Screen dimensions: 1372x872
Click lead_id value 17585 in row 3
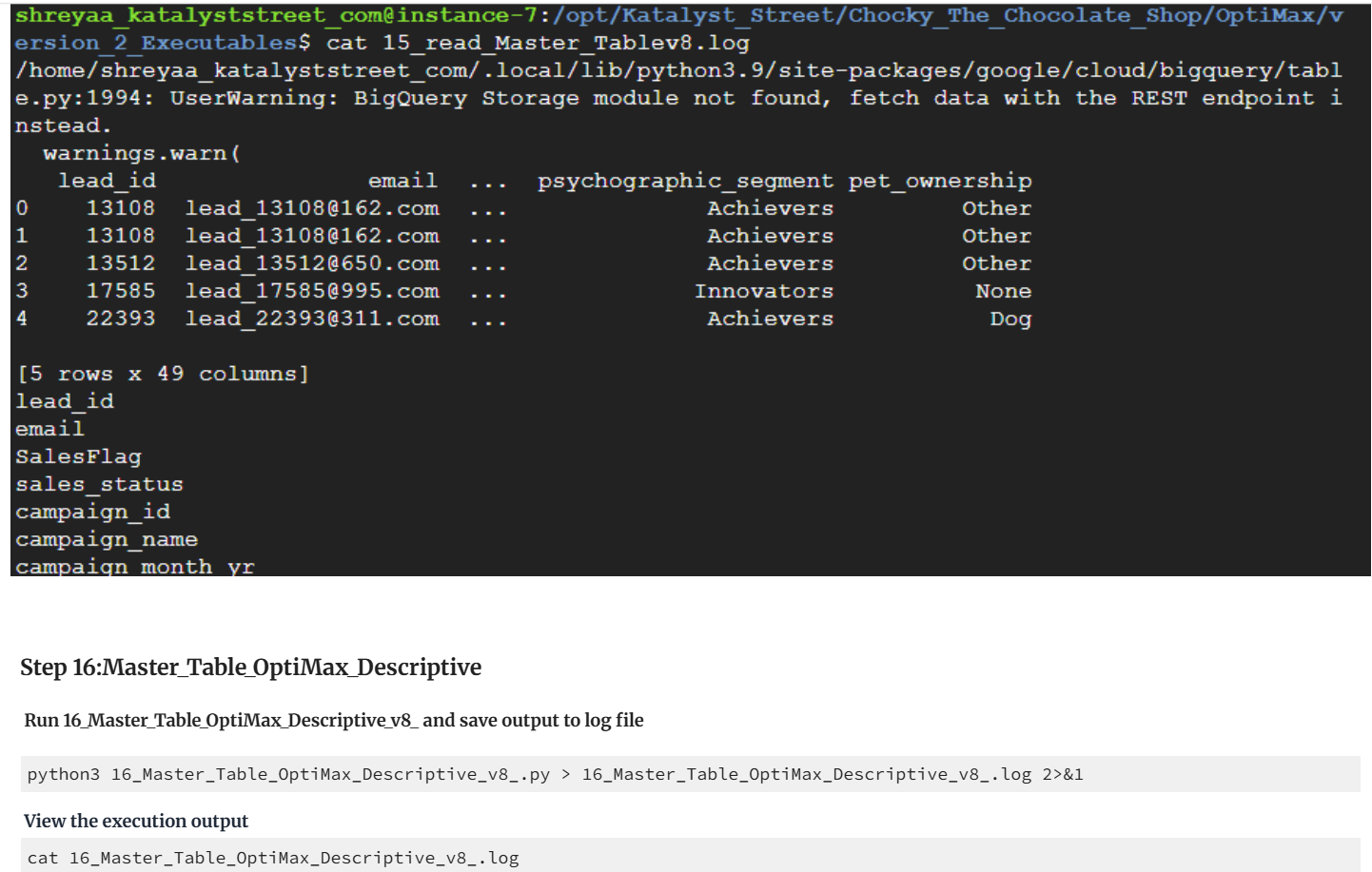121,291
